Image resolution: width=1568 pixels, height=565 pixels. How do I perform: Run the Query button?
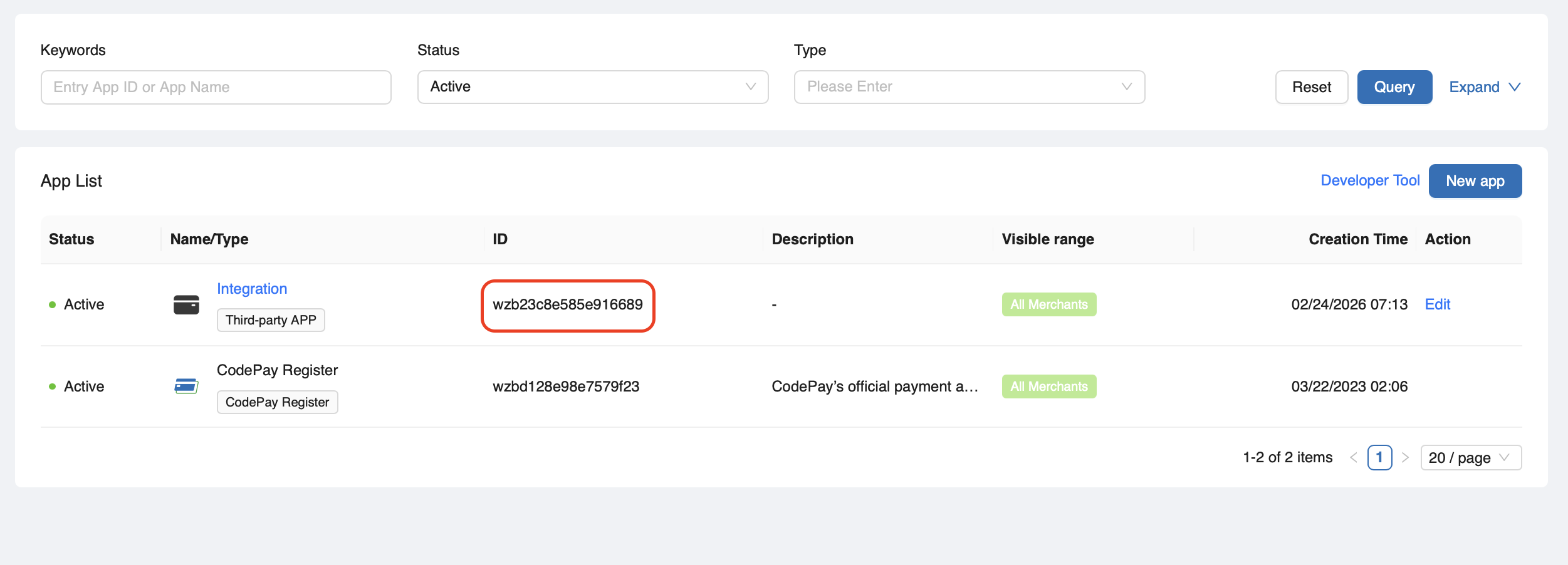point(1394,87)
